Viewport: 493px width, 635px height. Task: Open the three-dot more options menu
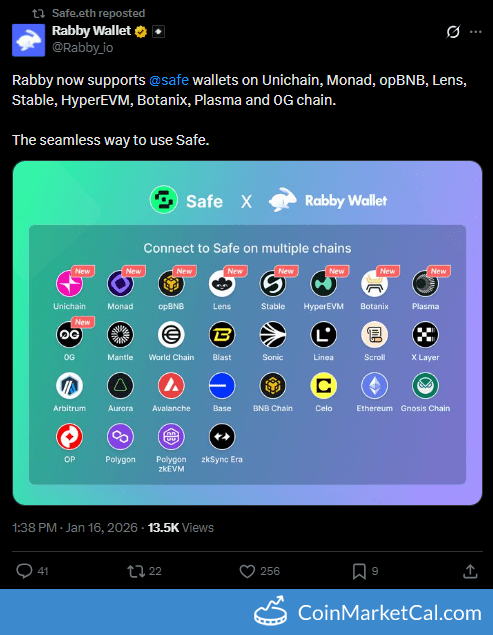(x=476, y=32)
